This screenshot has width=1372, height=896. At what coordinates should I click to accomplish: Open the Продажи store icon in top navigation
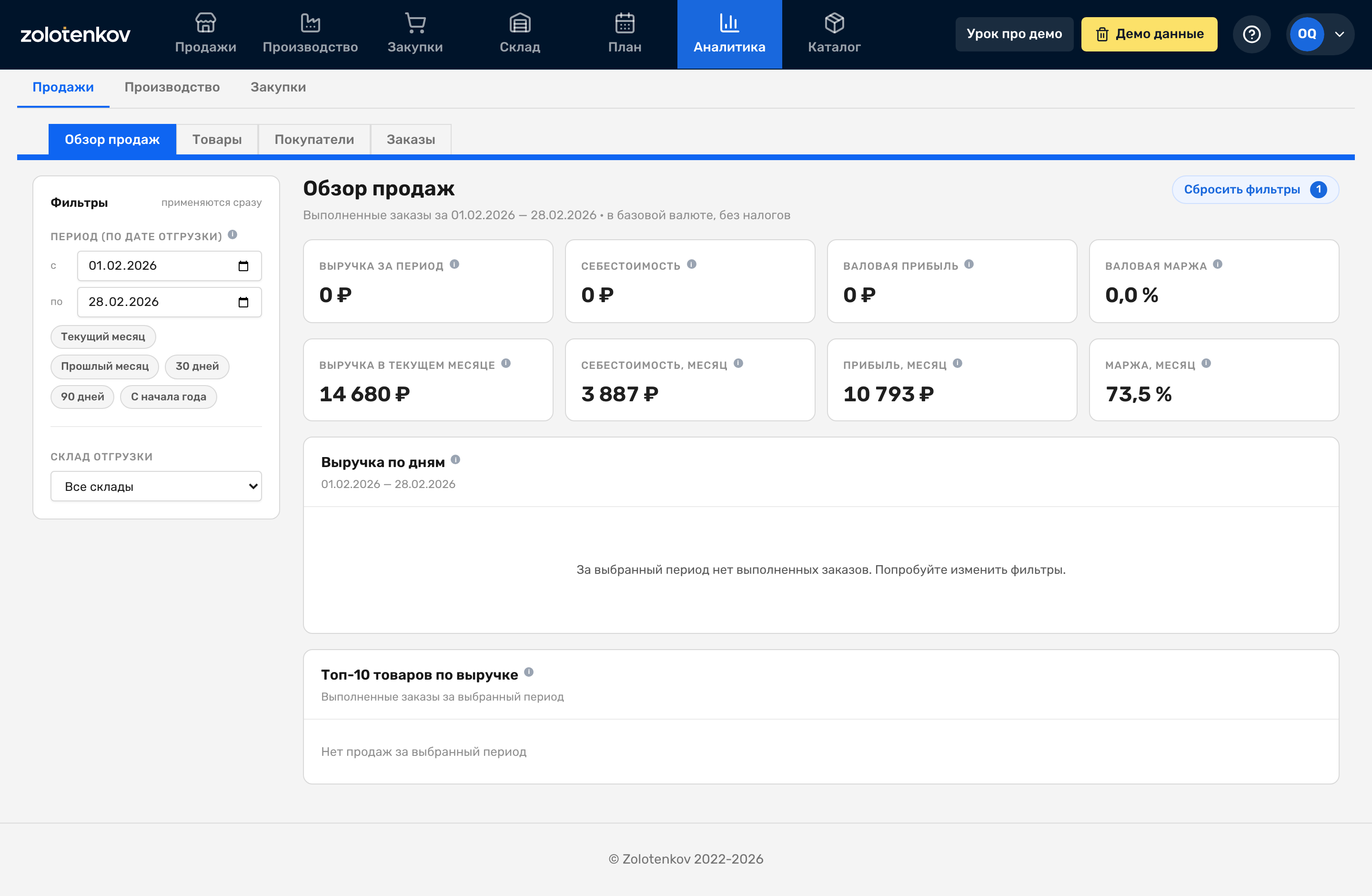(x=205, y=23)
